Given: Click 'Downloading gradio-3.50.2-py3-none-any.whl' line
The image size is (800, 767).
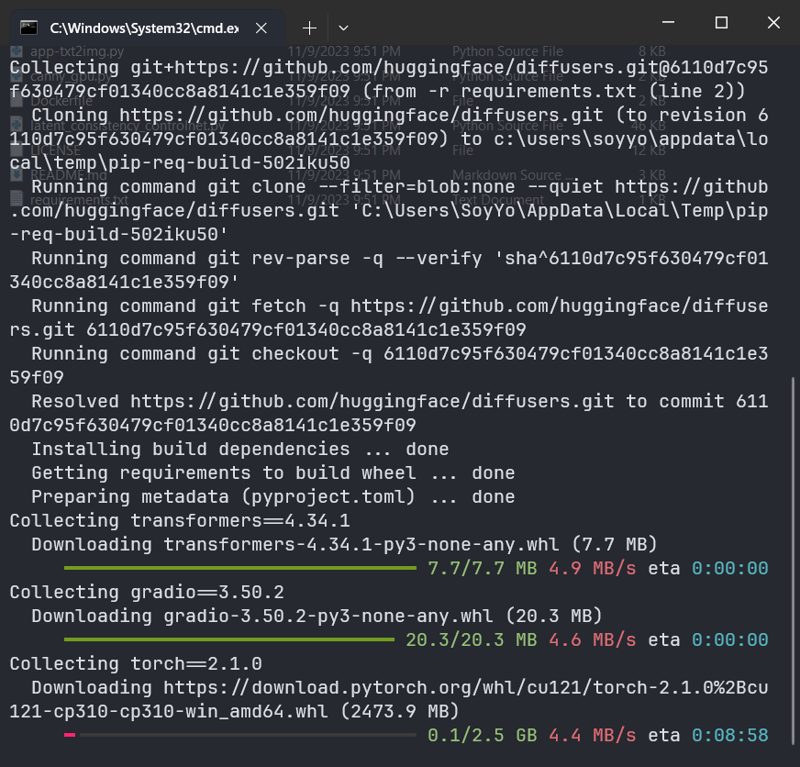Looking at the screenshot, I should tap(317, 616).
